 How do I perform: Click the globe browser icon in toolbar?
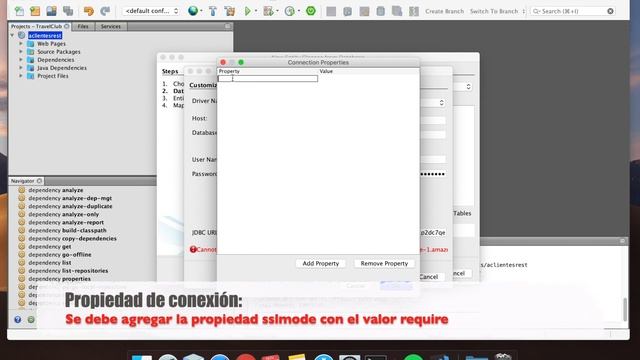tap(193, 11)
